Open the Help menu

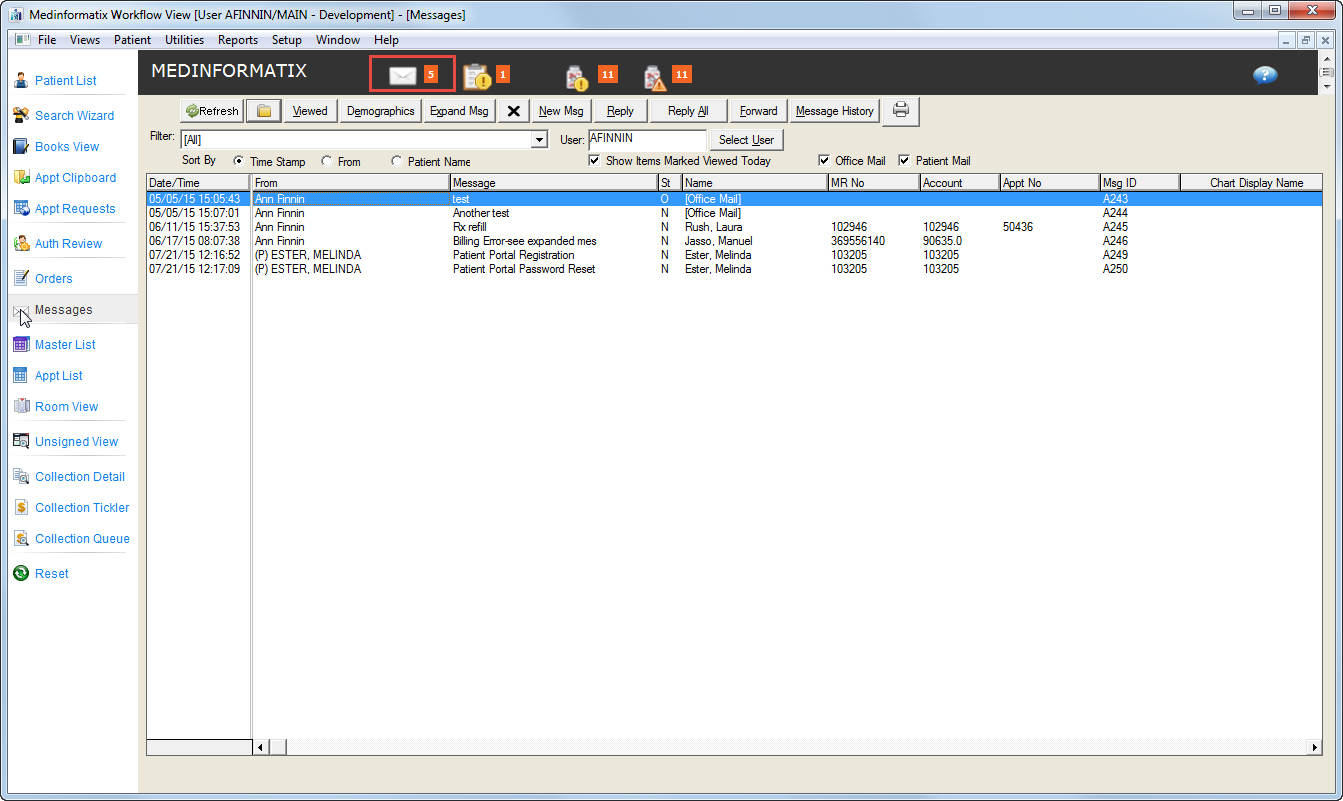pos(386,40)
